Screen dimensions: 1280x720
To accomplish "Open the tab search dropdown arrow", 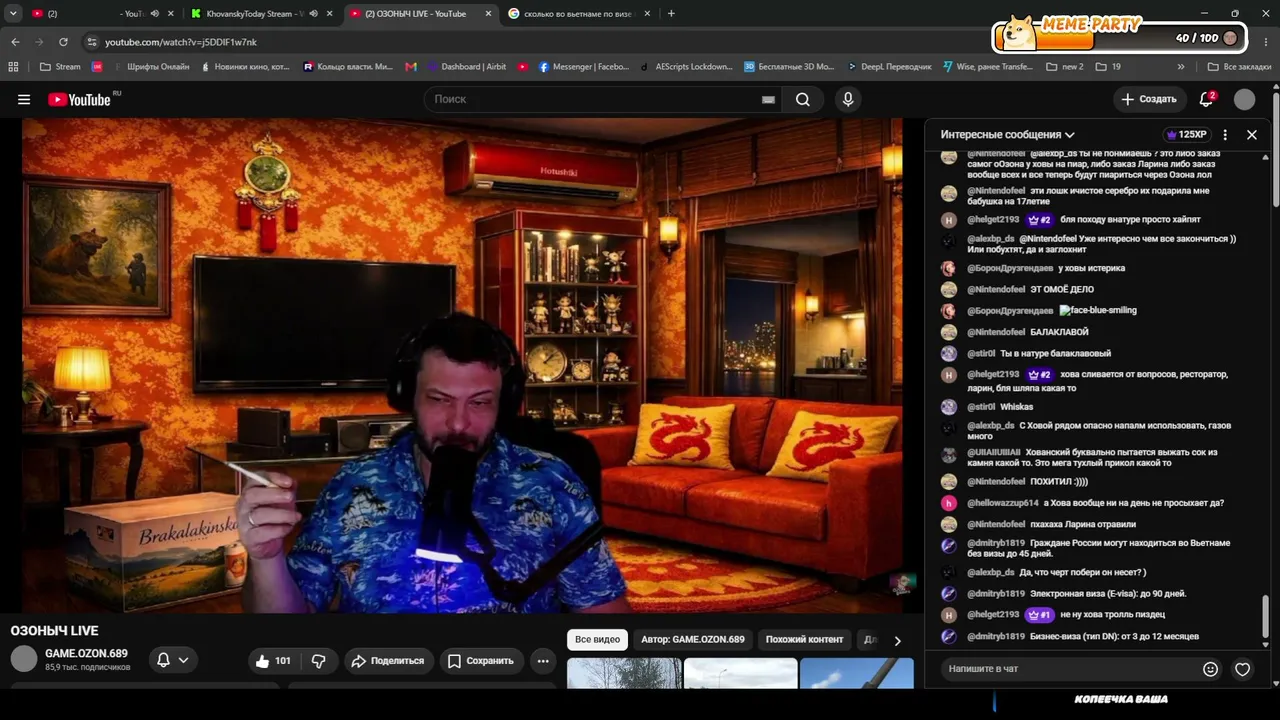I will coord(13,13).
